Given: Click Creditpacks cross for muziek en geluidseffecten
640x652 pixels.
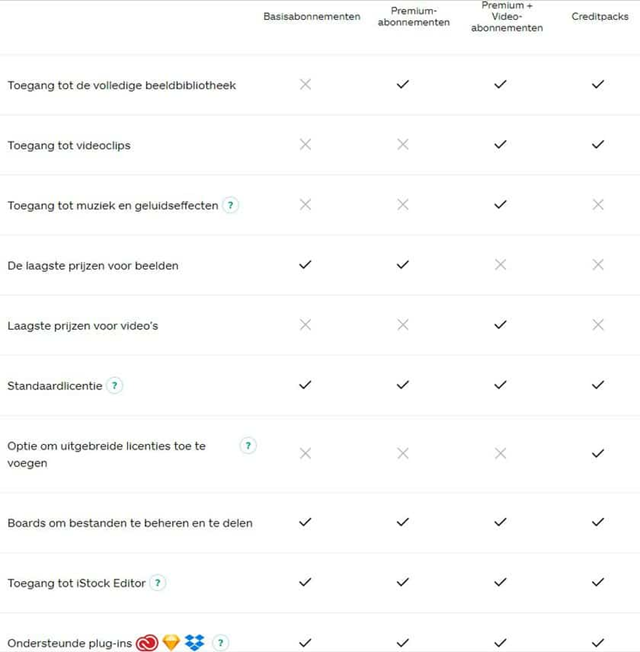Looking at the screenshot, I should (x=598, y=205).
